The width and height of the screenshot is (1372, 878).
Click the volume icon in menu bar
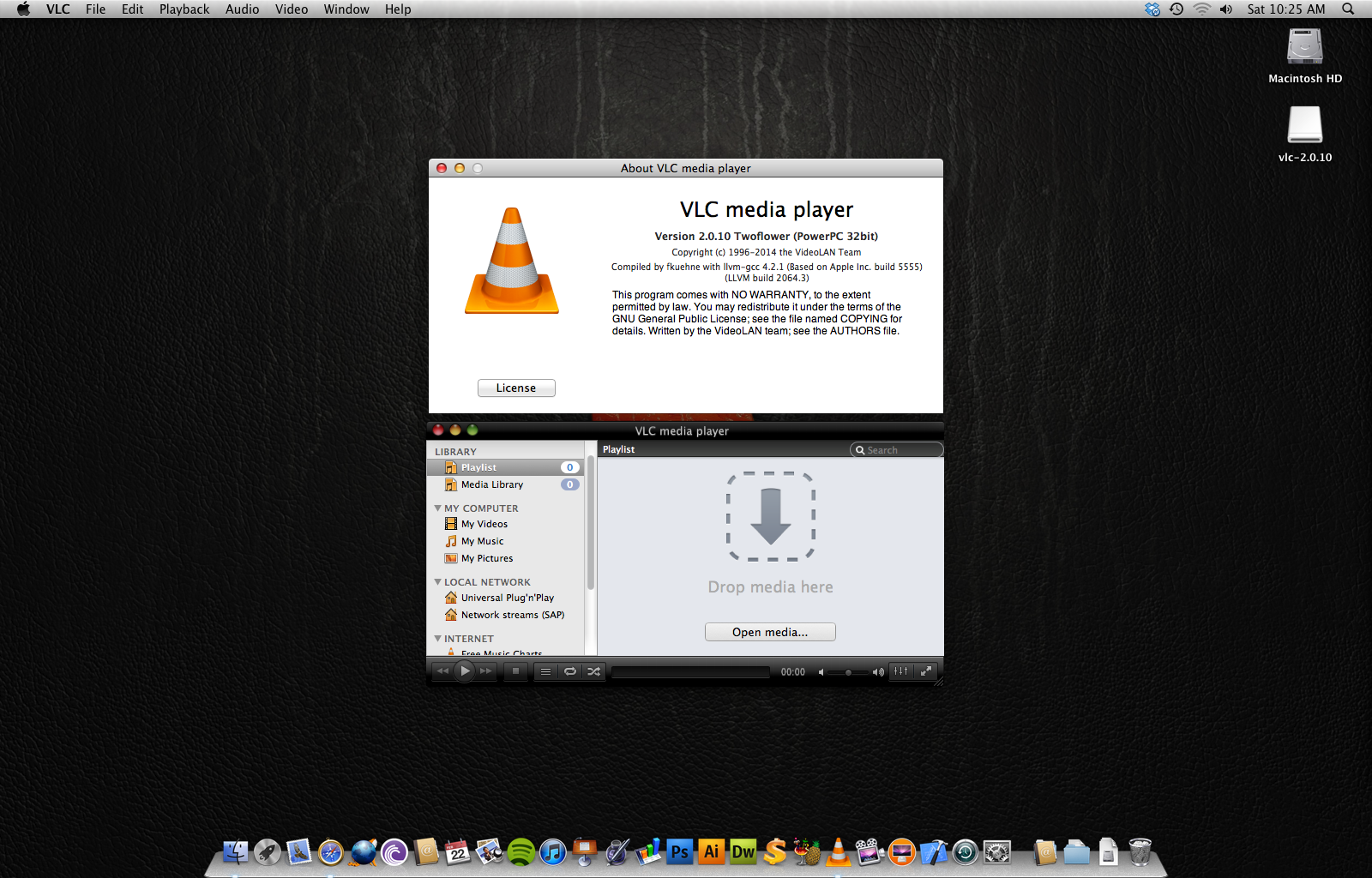tap(1226, 9)
